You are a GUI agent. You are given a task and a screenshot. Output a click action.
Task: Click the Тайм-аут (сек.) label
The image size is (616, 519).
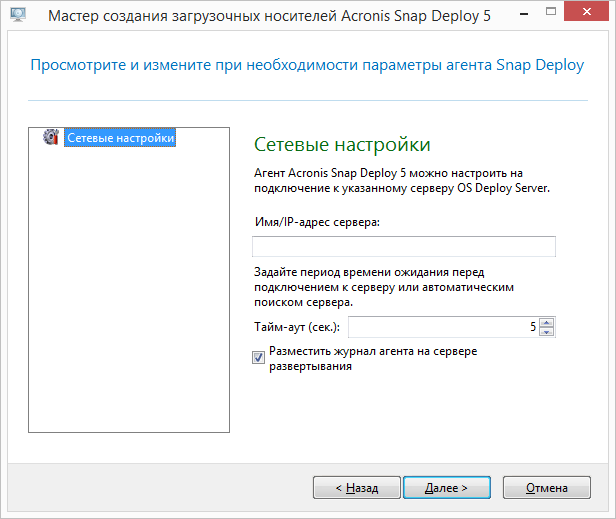click(x=297, y=327)
